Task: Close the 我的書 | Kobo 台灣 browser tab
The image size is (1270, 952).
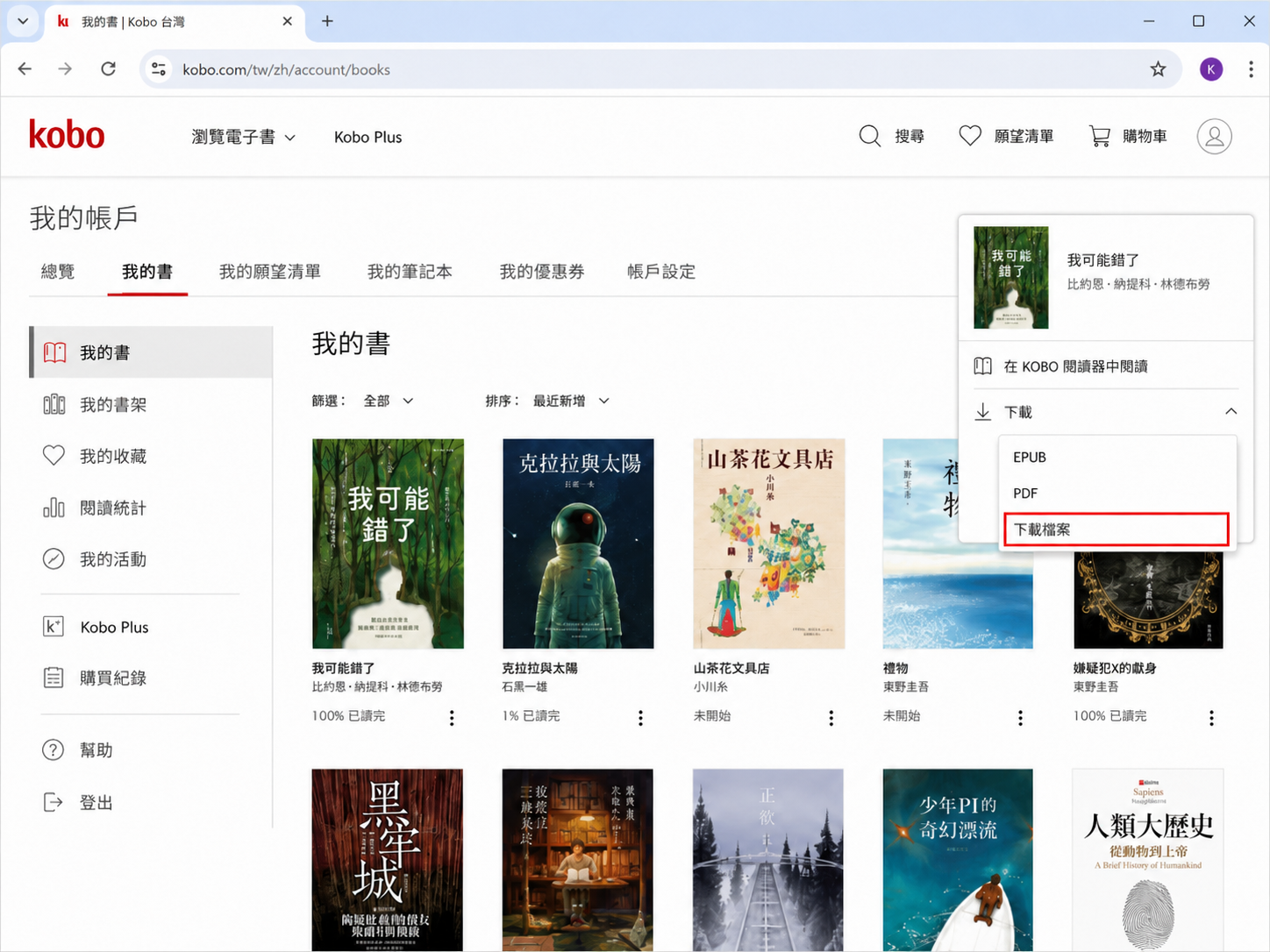Action: [x=288, y=21]
